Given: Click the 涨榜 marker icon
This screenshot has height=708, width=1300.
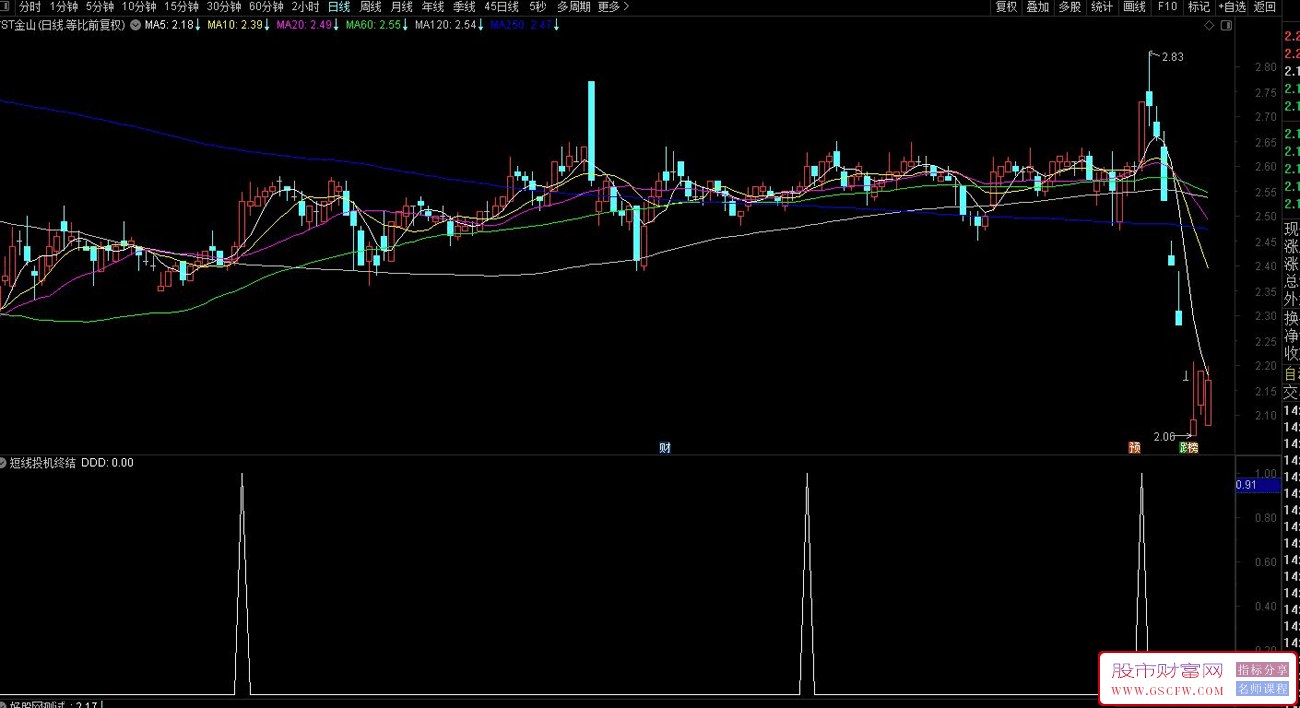Looking at the screenshot, I should point(1188,447).
